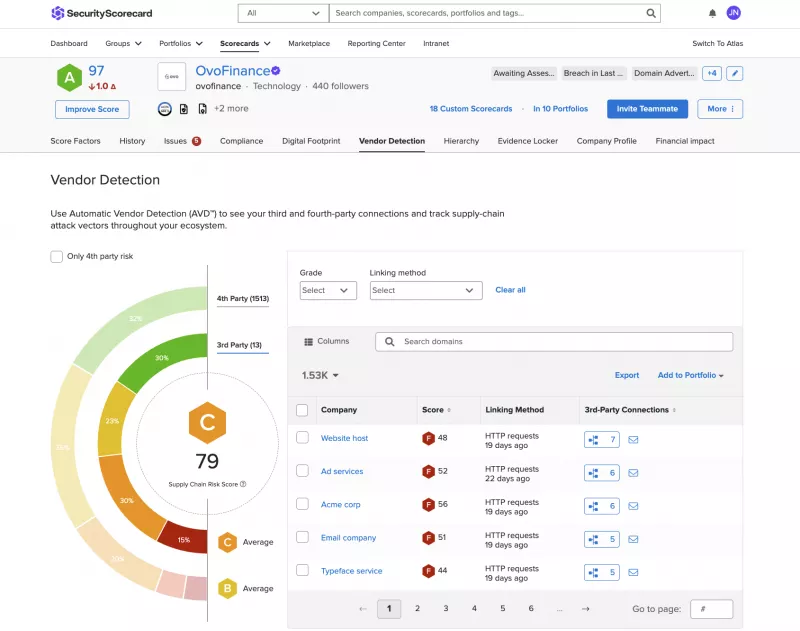Open connections graph for Website host

[602, 440]
